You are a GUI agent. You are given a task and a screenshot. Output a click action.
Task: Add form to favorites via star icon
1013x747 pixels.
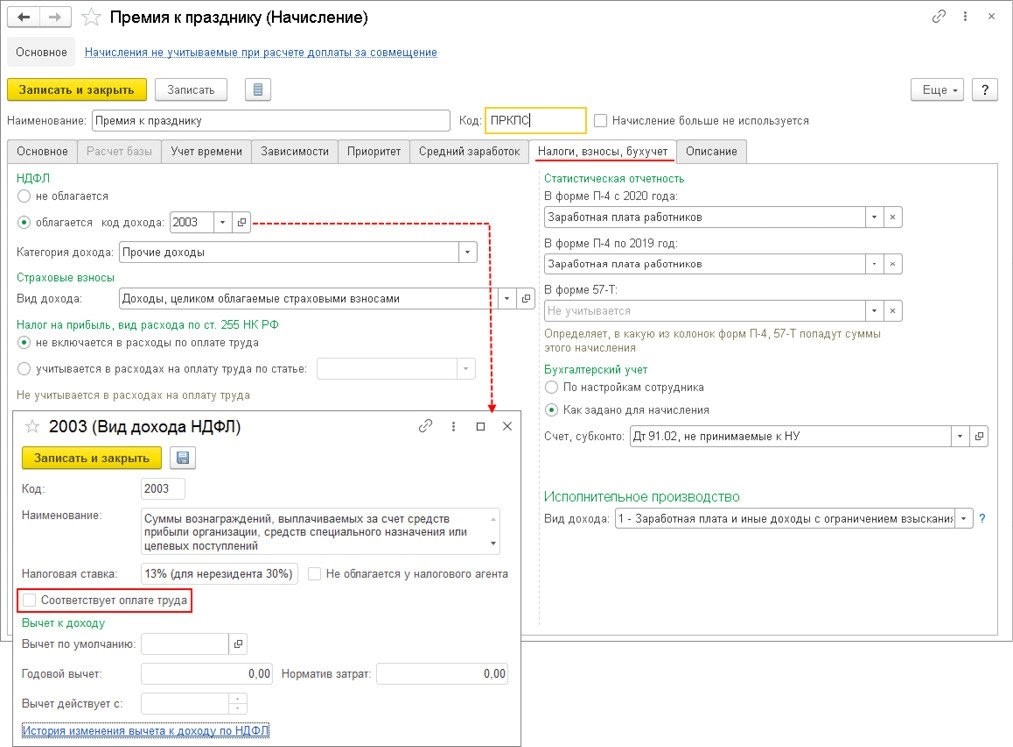90,18
